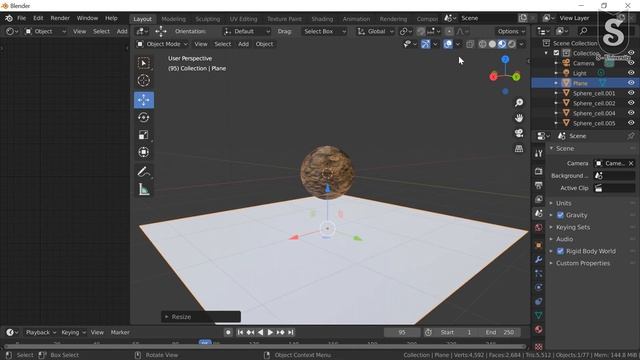Toggle the Rigid Body World checkbox
Screen dimensions: 640x360
pos(560,251)
